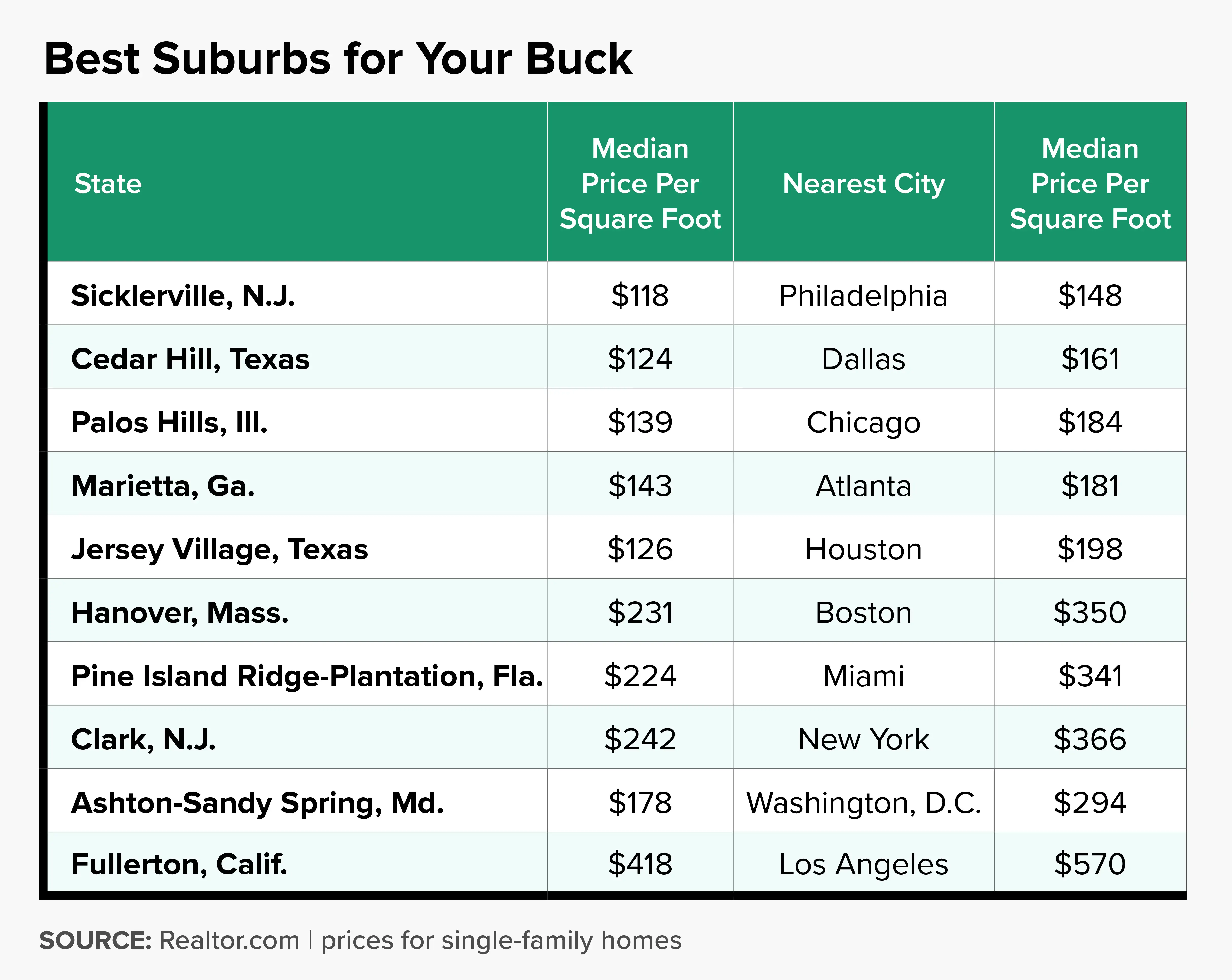Click the Hanover, Mass. row label
Screen dimensions: 1232x980
coord(180,613)
